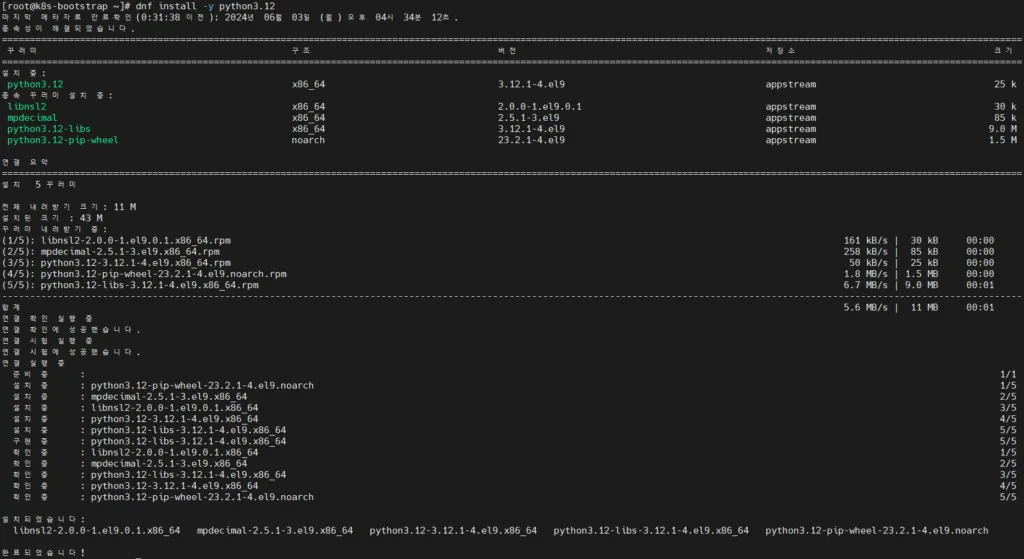1024x559 pixels.
Task: Click the "30 k" size in the table
Action: 1005,106
